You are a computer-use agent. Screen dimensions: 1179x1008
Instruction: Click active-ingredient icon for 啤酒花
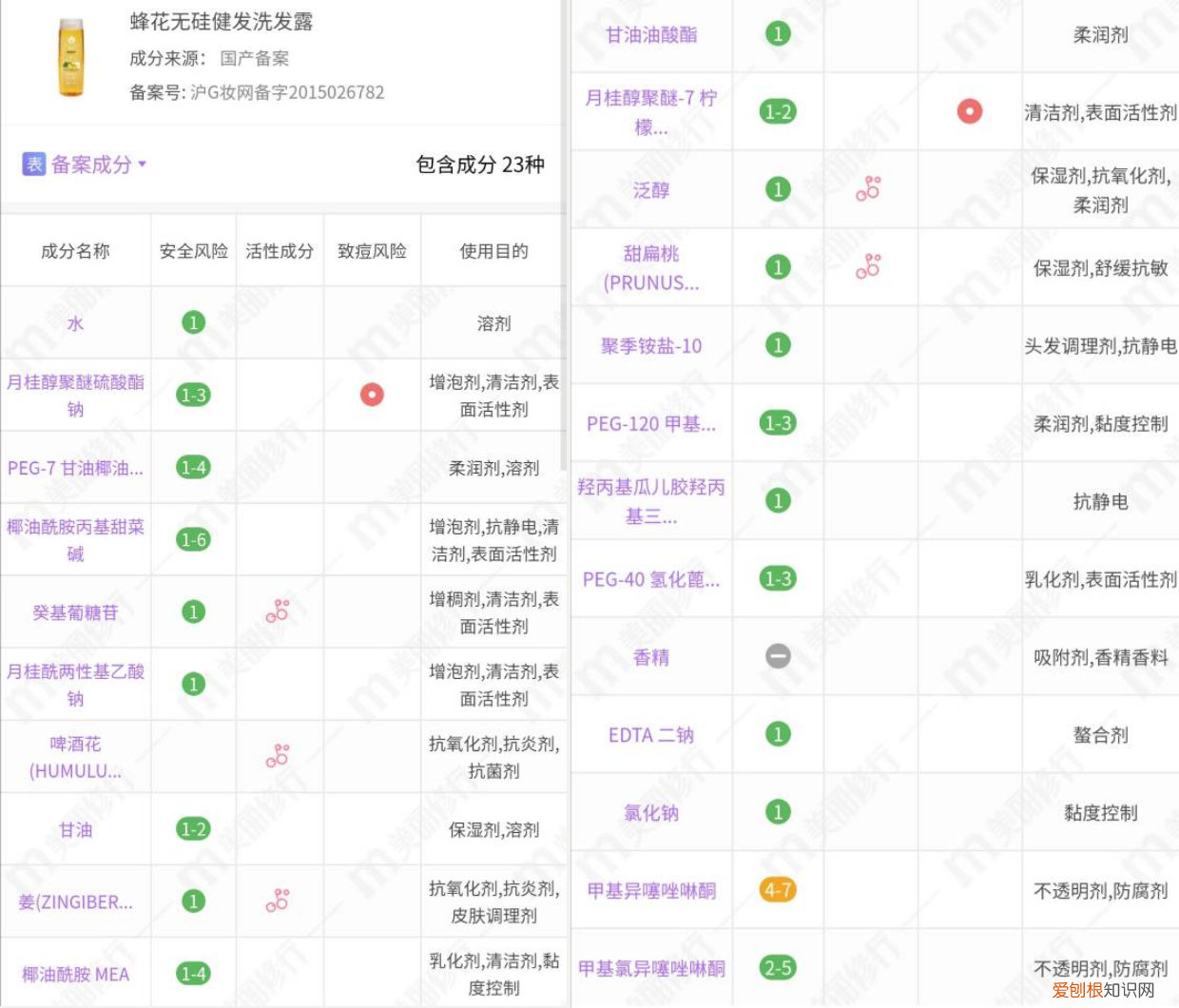pos(278,756)
